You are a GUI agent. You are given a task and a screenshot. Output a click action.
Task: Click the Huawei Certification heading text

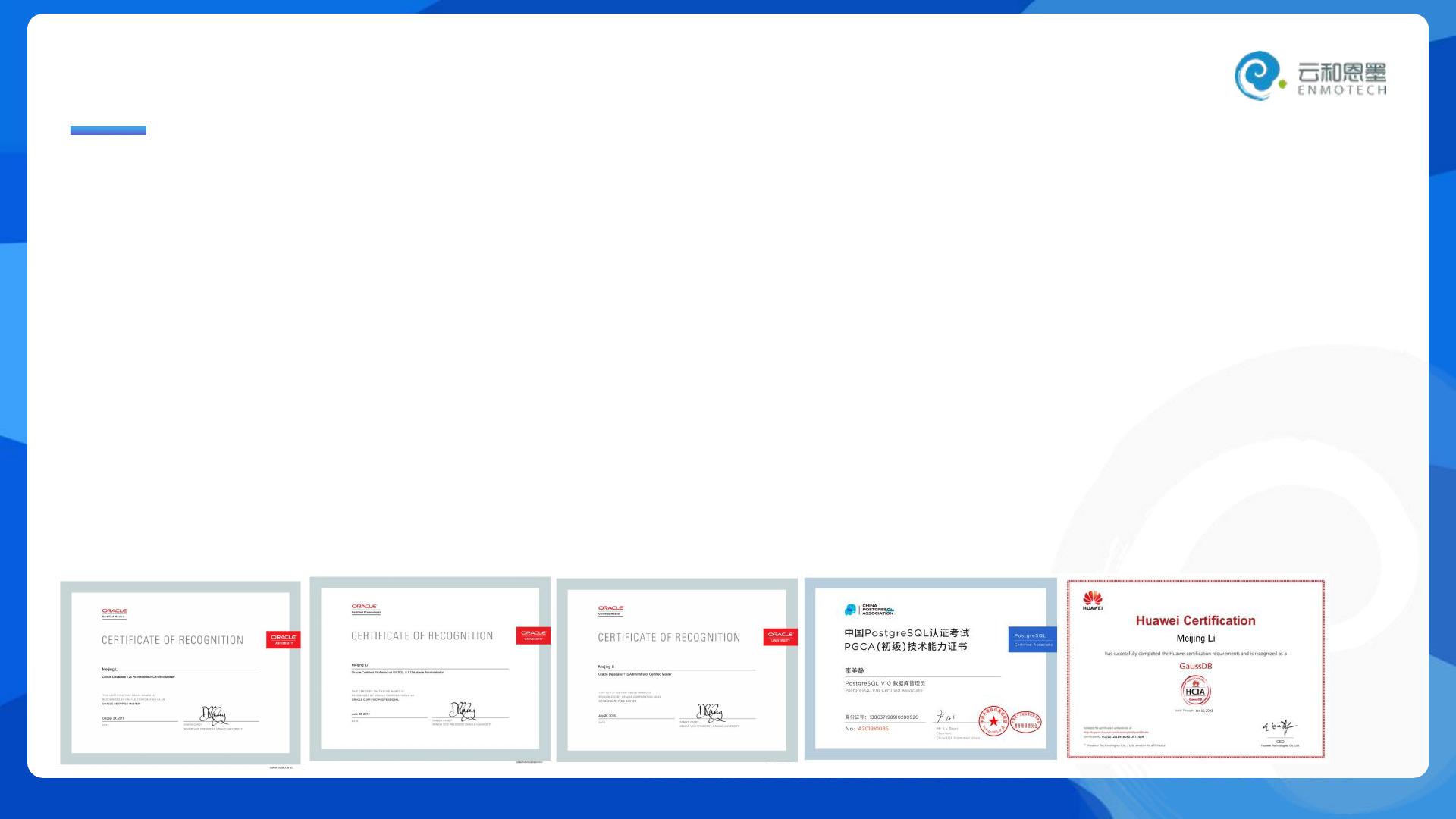1195,620
